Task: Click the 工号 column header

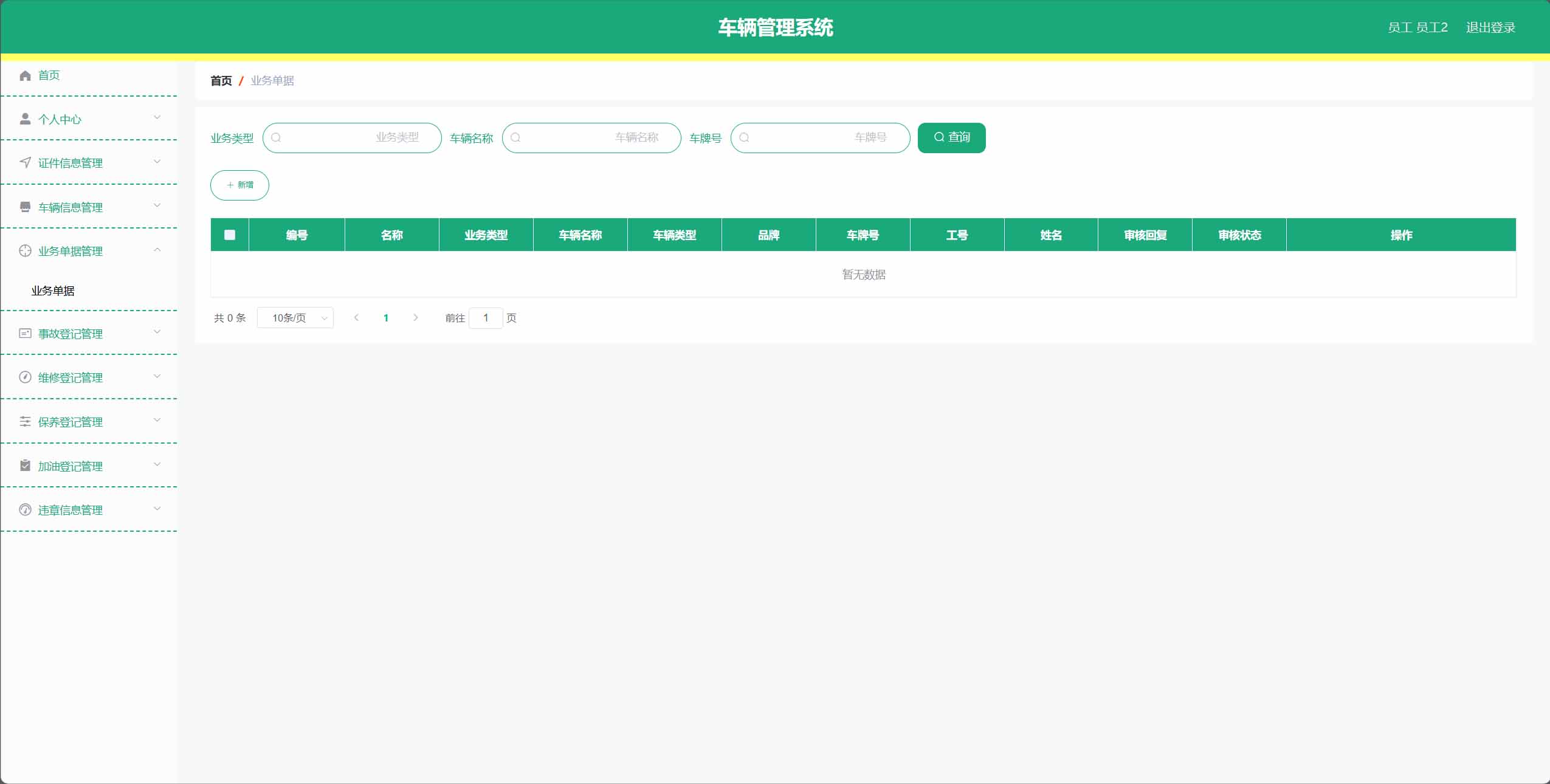Action: pyautogui.click(x=957, y=235)
